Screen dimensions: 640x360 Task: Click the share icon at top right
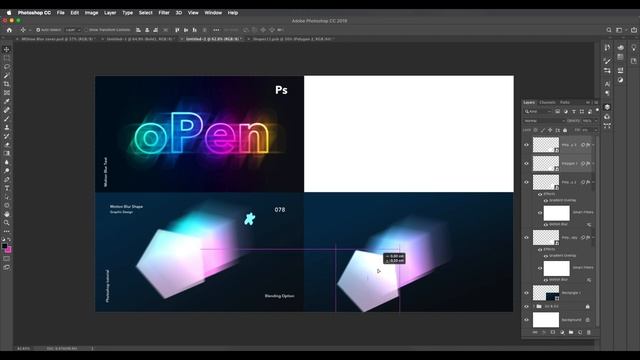click(633, 30)
